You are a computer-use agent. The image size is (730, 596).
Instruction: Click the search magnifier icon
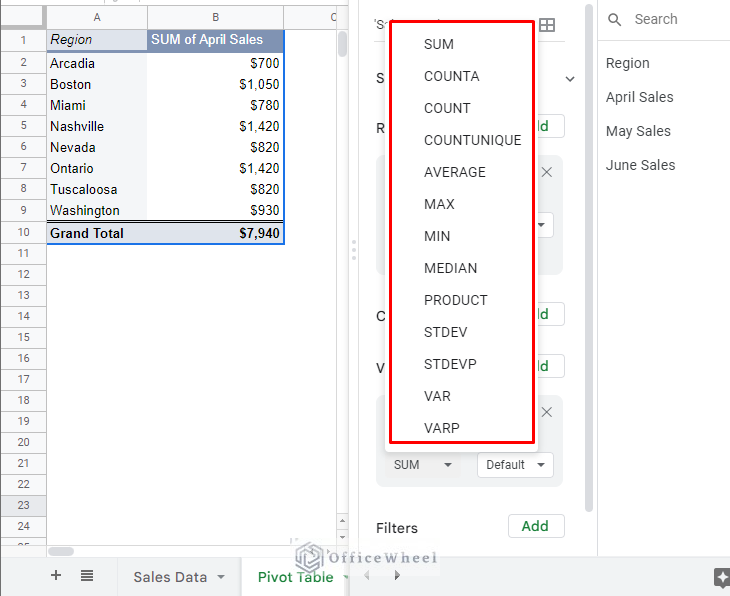[615, 20]
